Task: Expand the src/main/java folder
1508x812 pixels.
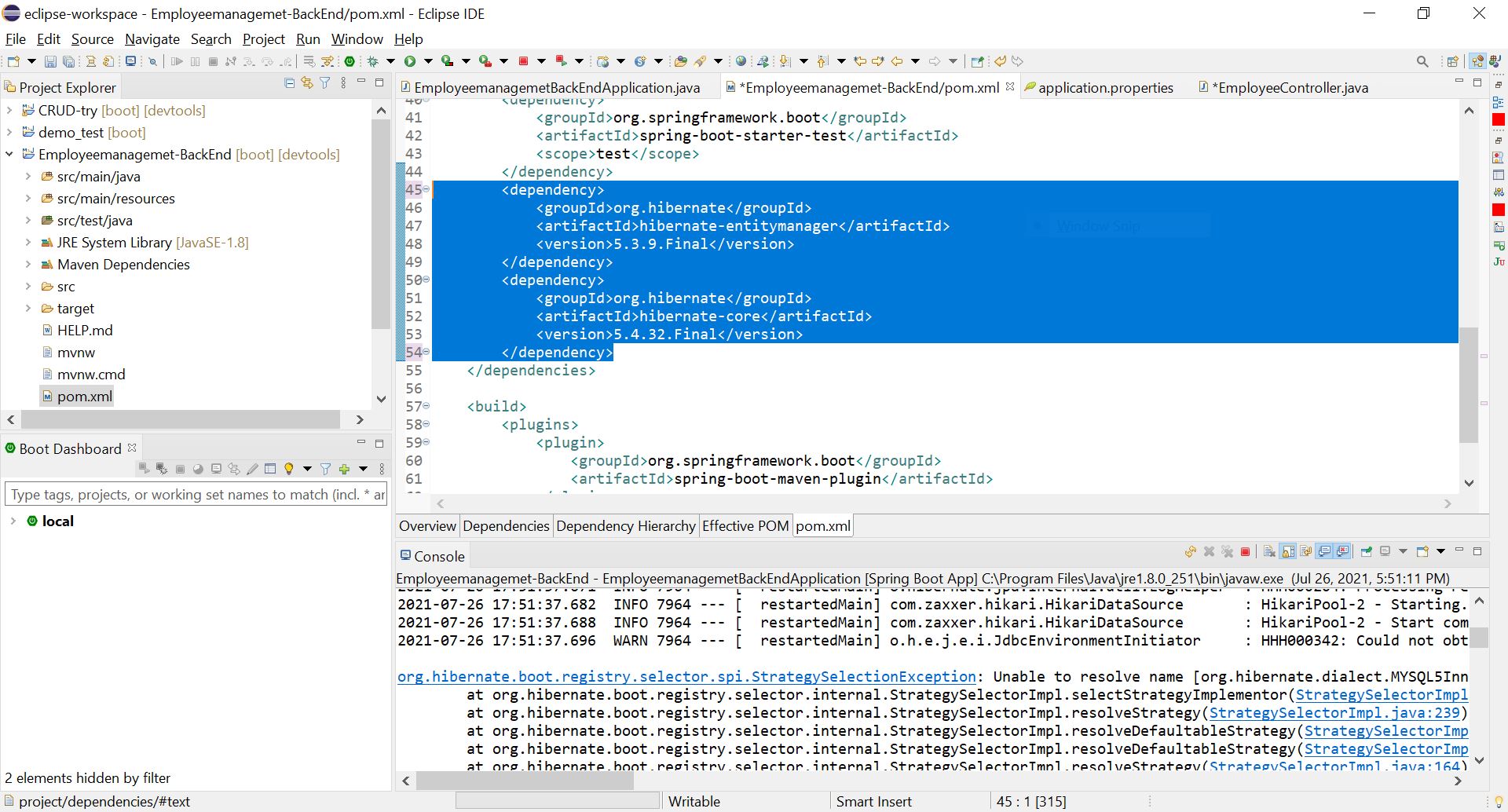Action: coord(28,177)
